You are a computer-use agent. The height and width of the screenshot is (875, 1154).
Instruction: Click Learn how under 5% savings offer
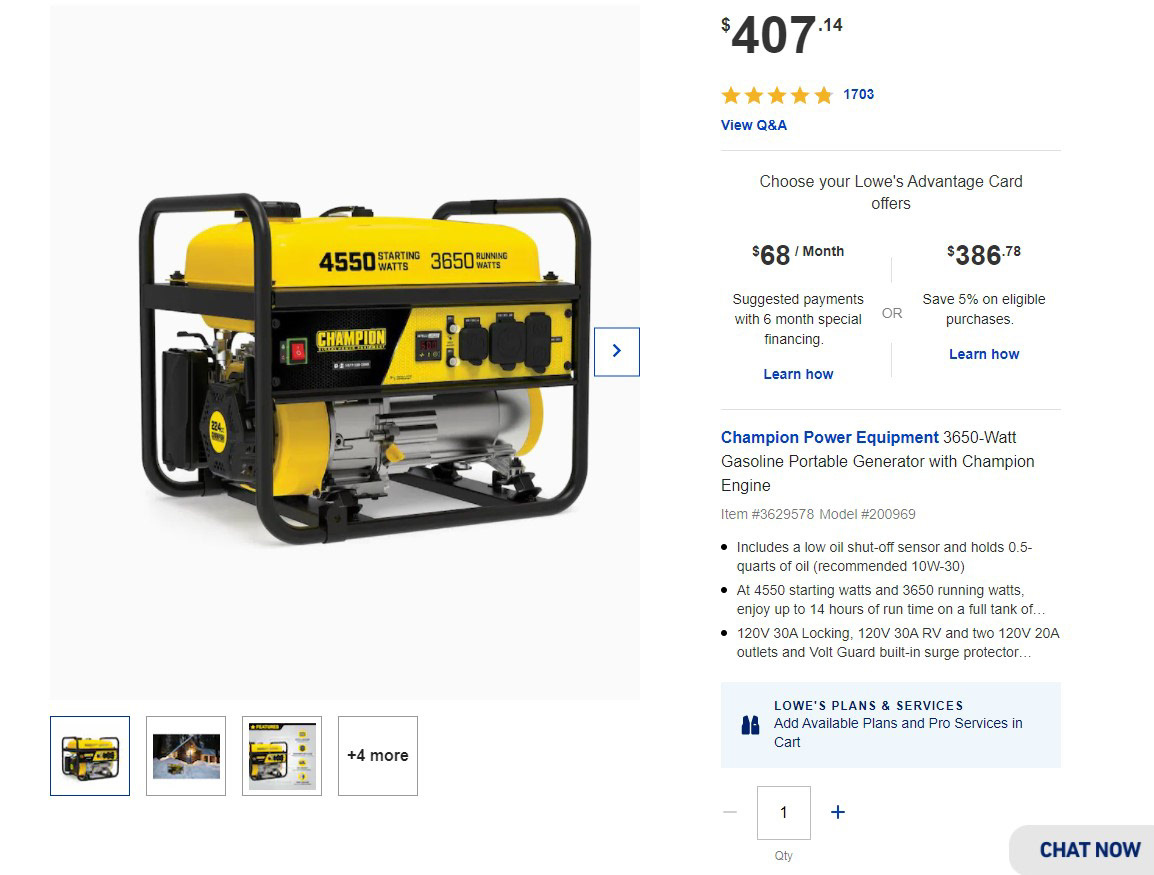coord(984,354)
